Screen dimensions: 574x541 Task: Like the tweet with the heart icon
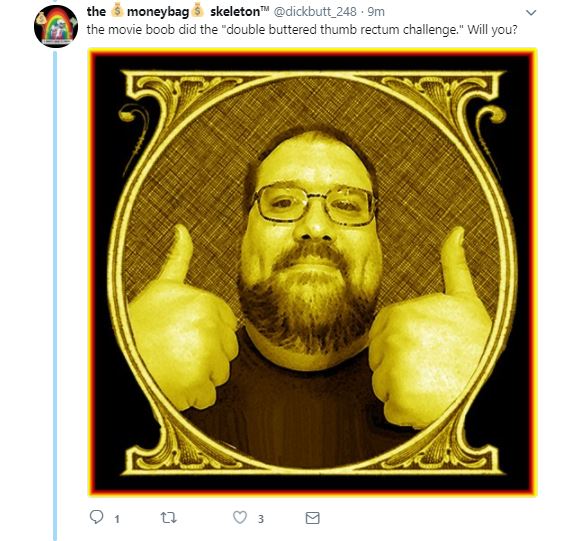(x=240, y=517)
